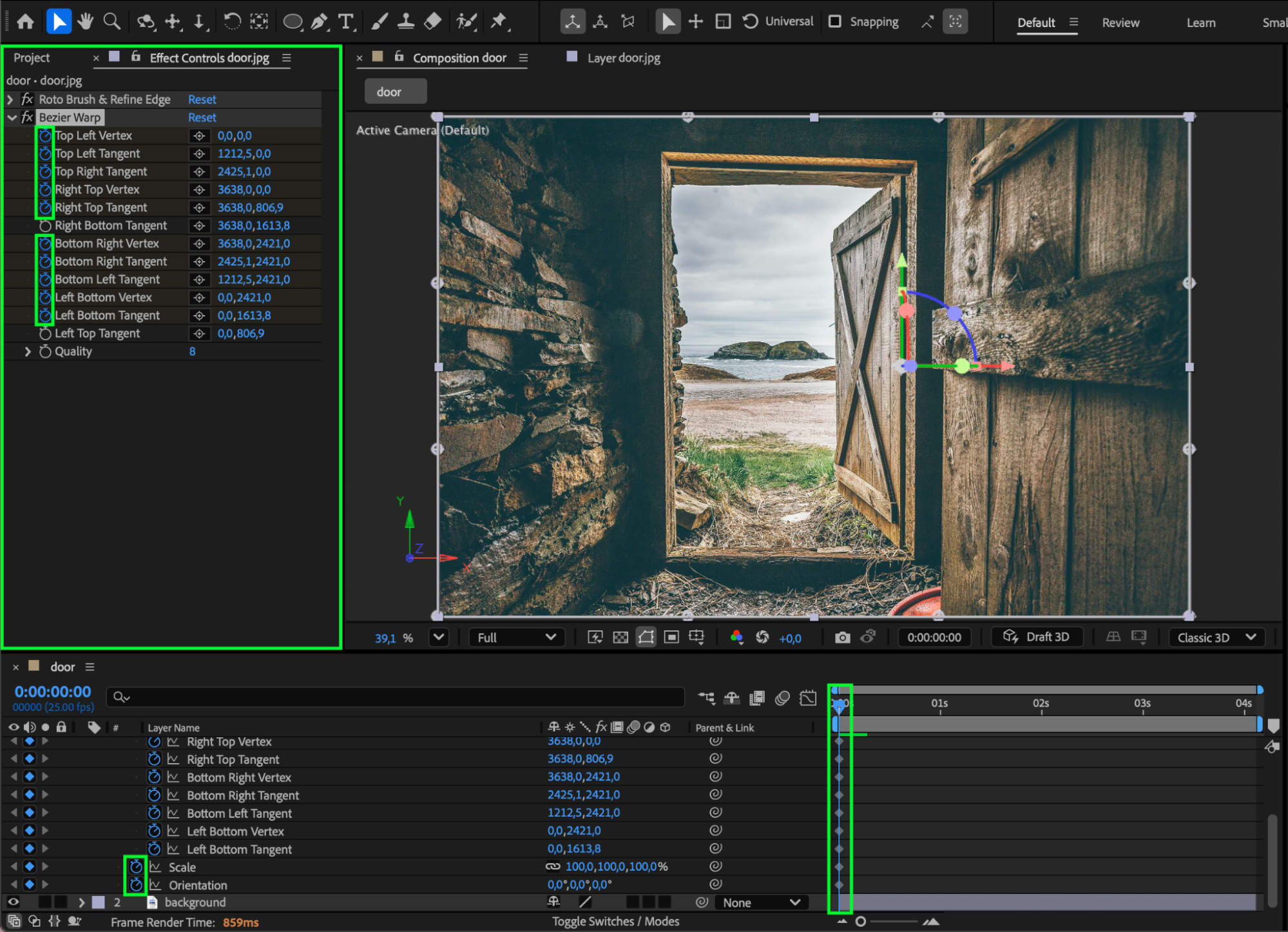Select the Puppet Pin tool

click(x=498, y=22)
